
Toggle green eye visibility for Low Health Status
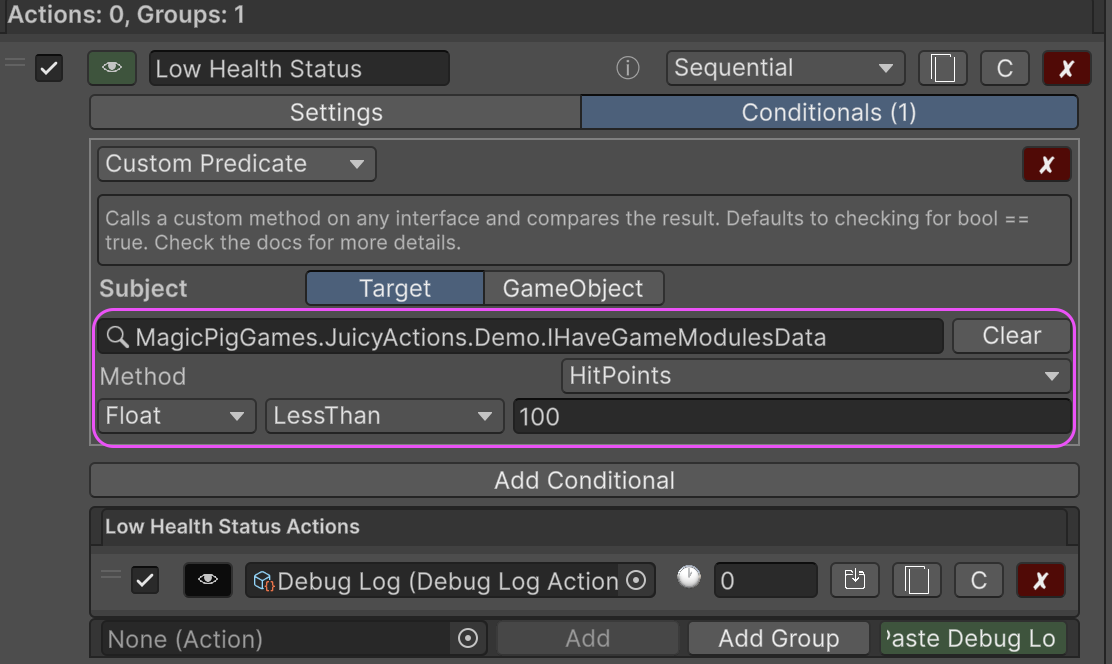(x=112, y=68)
